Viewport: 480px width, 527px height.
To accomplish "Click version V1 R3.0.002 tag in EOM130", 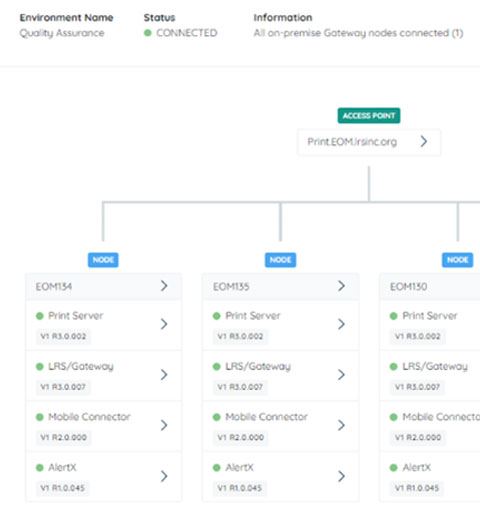I will coord(417,336).
